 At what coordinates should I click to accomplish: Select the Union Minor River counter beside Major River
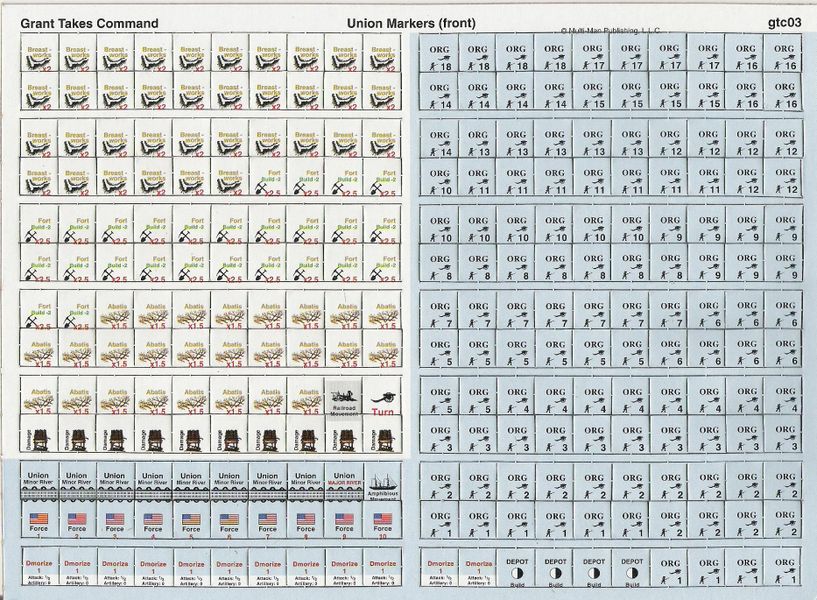pos(306,482)
